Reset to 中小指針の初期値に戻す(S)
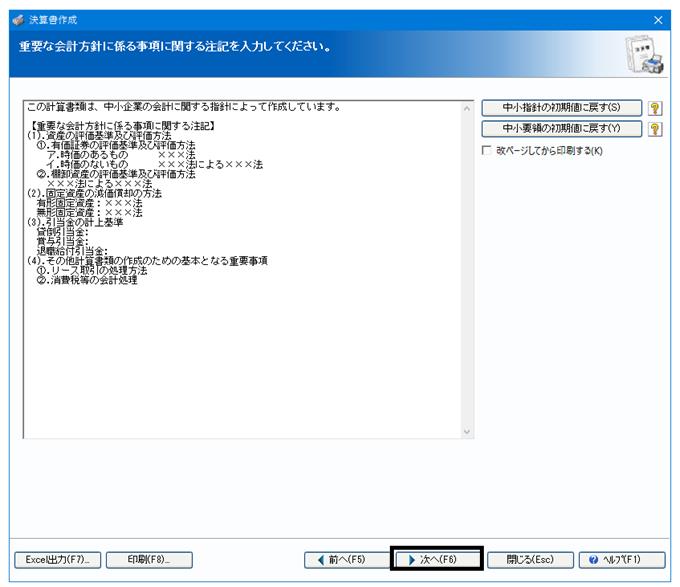 coord(562,108)
